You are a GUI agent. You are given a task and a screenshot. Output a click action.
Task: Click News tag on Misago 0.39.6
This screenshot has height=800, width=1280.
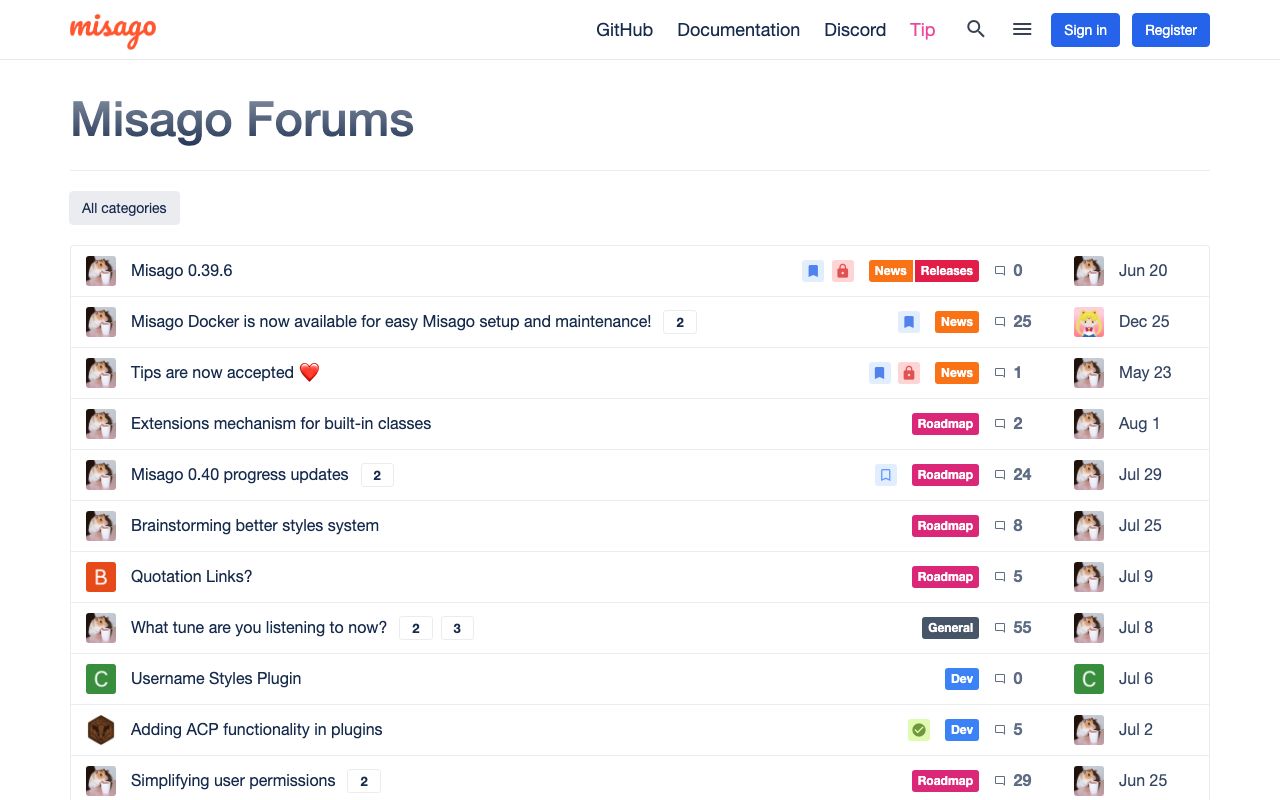pos(890,271)
